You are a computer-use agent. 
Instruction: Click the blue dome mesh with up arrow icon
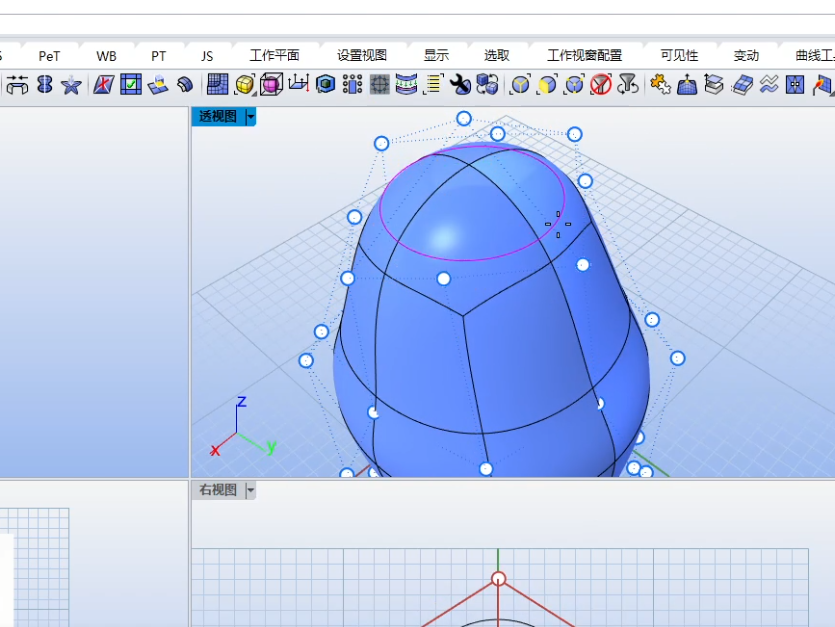[687, 85]
